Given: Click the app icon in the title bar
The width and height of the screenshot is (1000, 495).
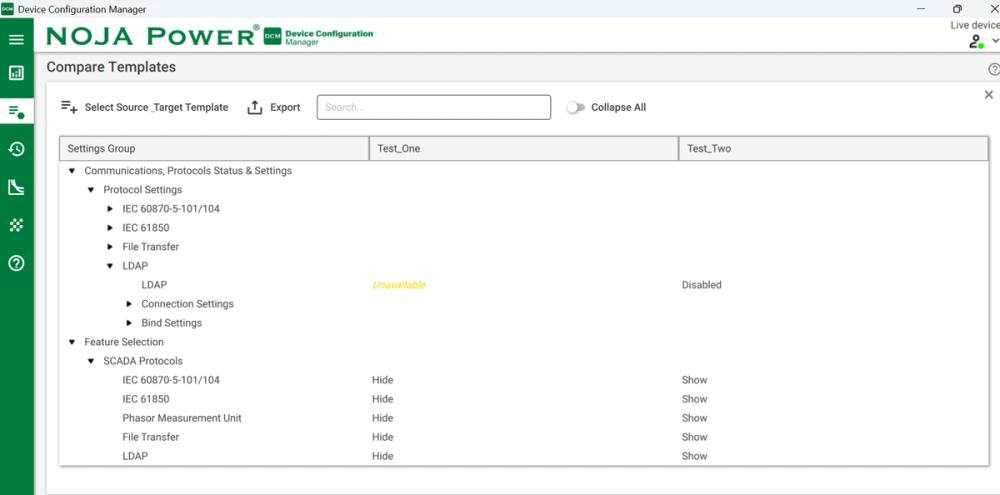Looking at the screenshot, I should (x=7, y=9).
